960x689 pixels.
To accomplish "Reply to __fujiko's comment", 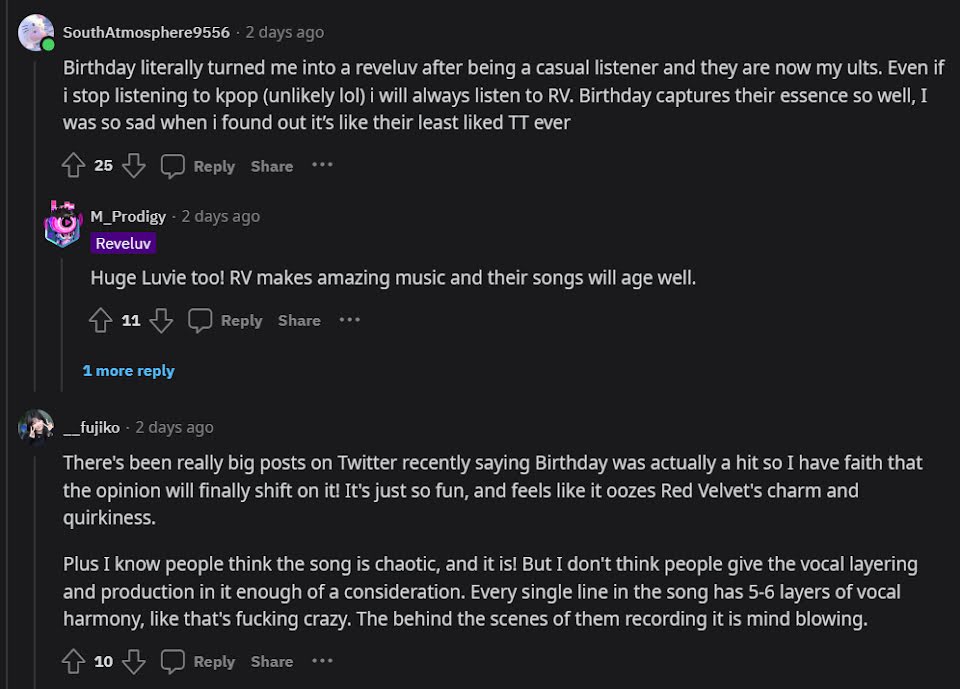I will click(199, 661).
